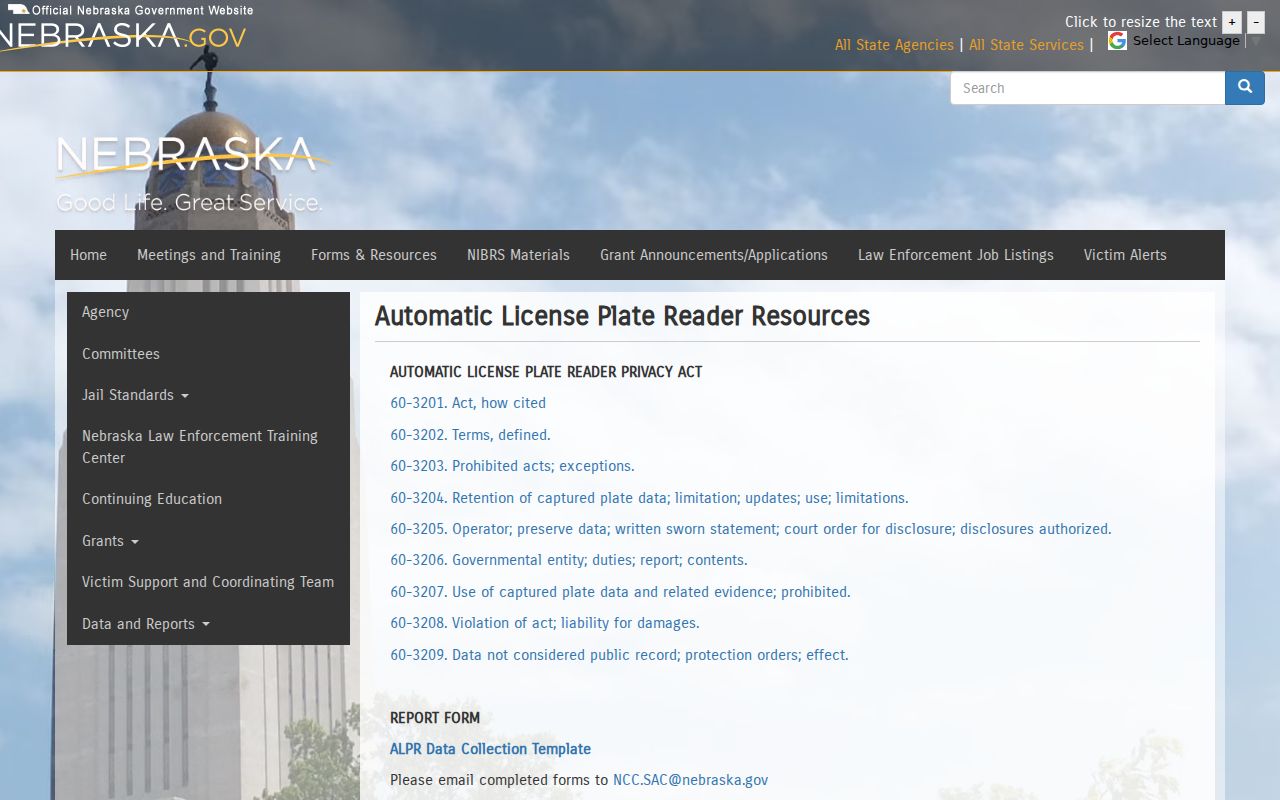Open 60-3206 Governmental entity; duties link
This screenshot has height=800, width=1280.
pyautogui.click(x=569, y=560)
